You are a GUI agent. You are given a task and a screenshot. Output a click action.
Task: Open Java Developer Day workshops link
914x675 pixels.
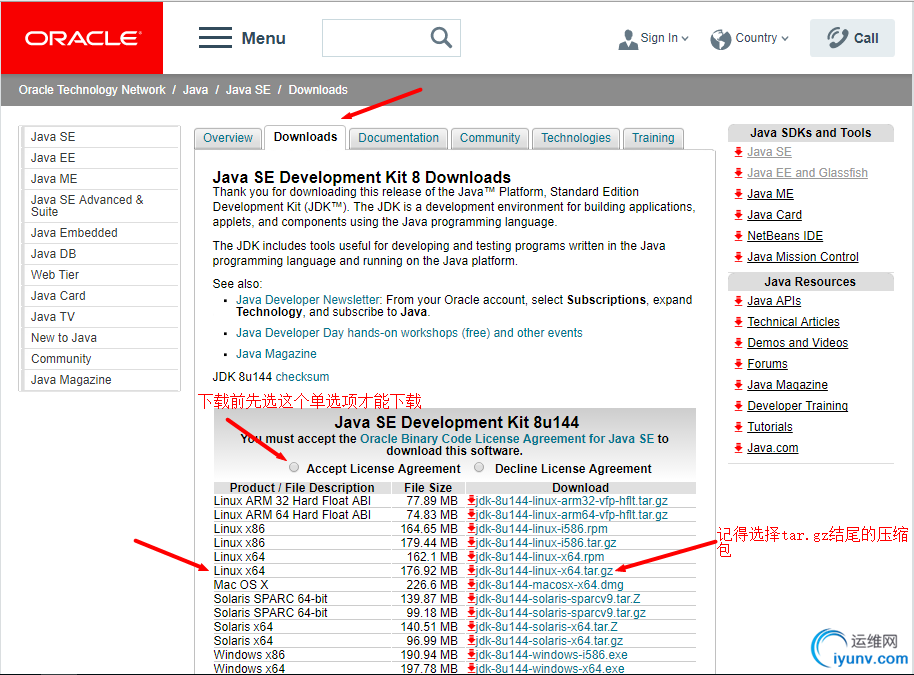(409, 333)
